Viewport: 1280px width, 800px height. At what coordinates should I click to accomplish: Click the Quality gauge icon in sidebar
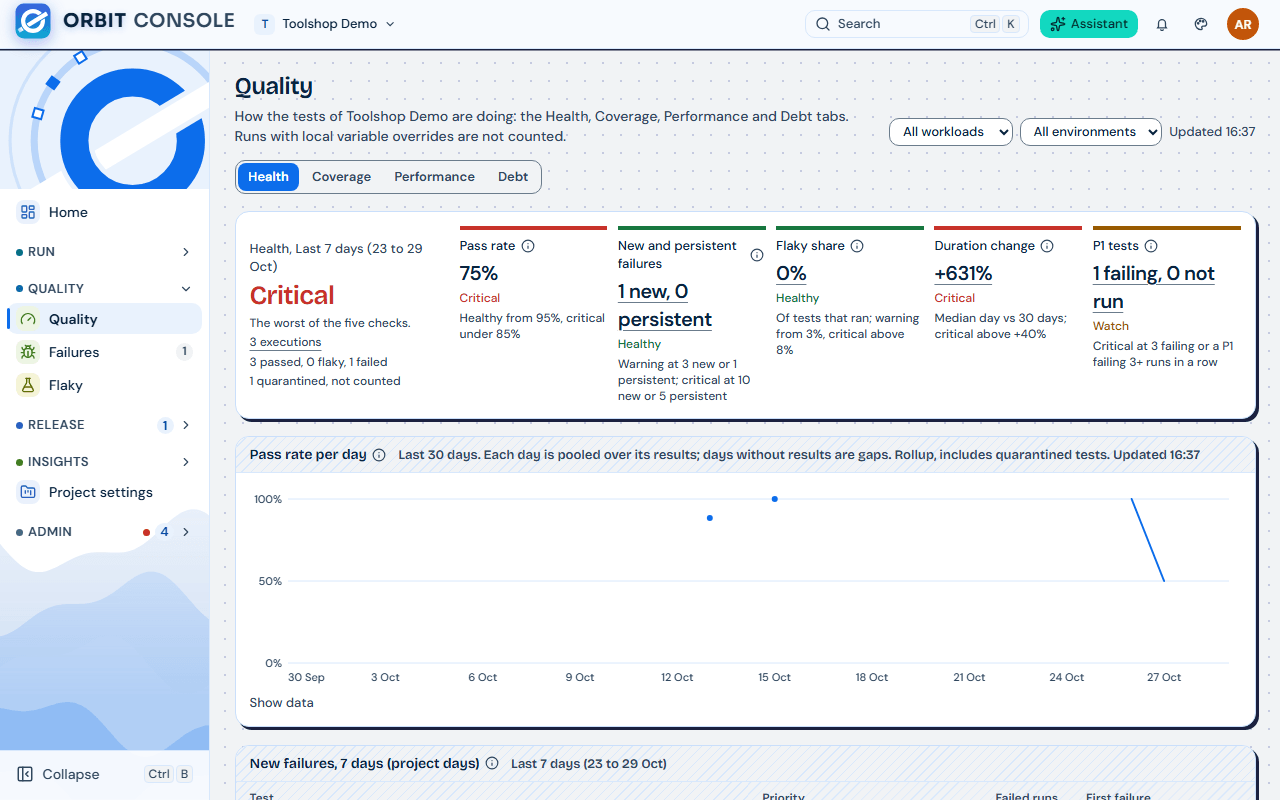point(28,319)
